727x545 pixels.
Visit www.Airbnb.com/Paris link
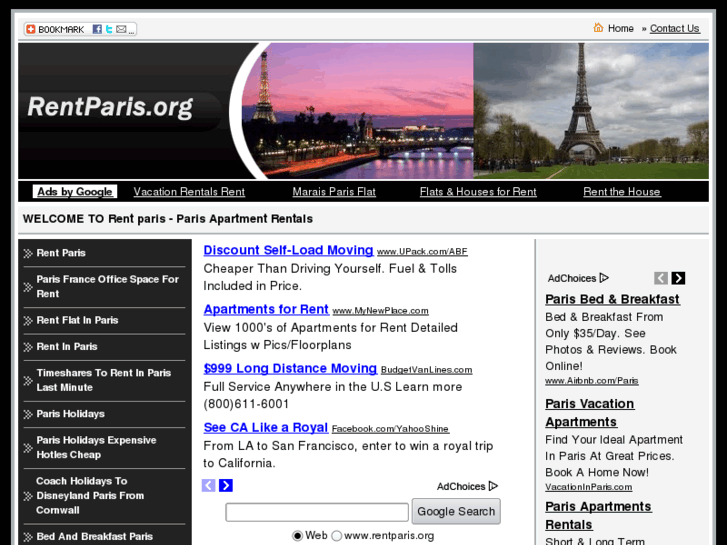(x=592, y=380)
